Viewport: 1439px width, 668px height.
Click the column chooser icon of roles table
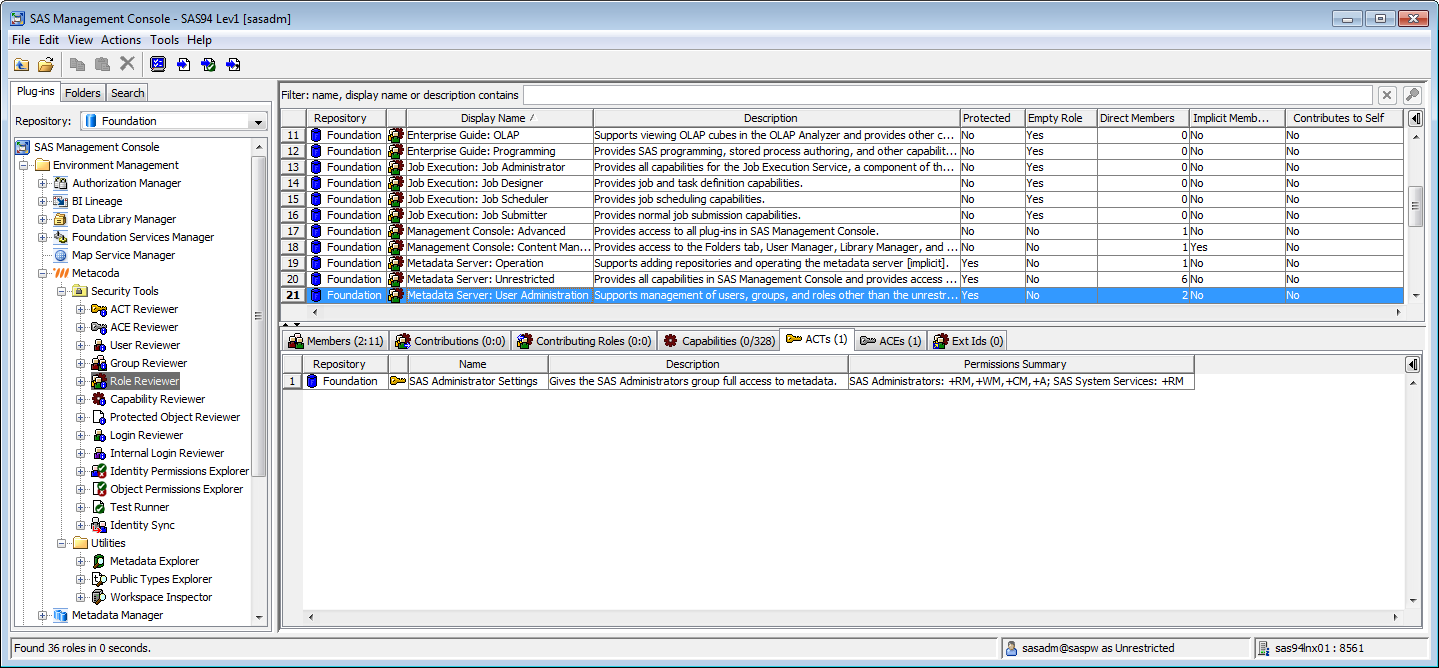pyautogui.click(x=1415, y=118)
